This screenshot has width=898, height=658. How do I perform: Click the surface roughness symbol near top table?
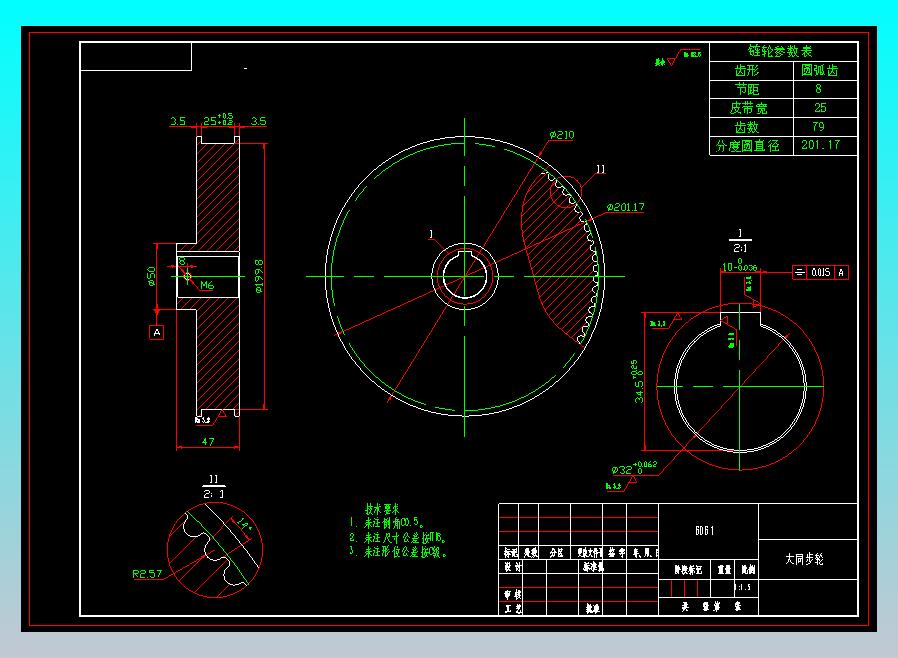click(x=678, y=58)
